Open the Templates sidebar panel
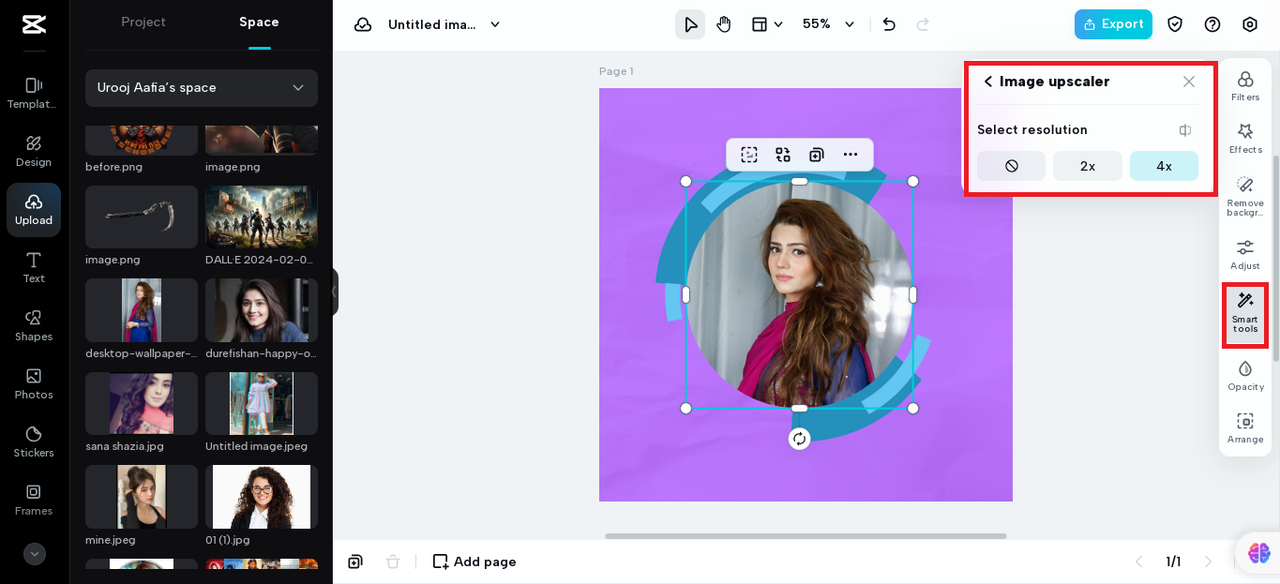1280x584 pixels. click(x=33, y=93)
